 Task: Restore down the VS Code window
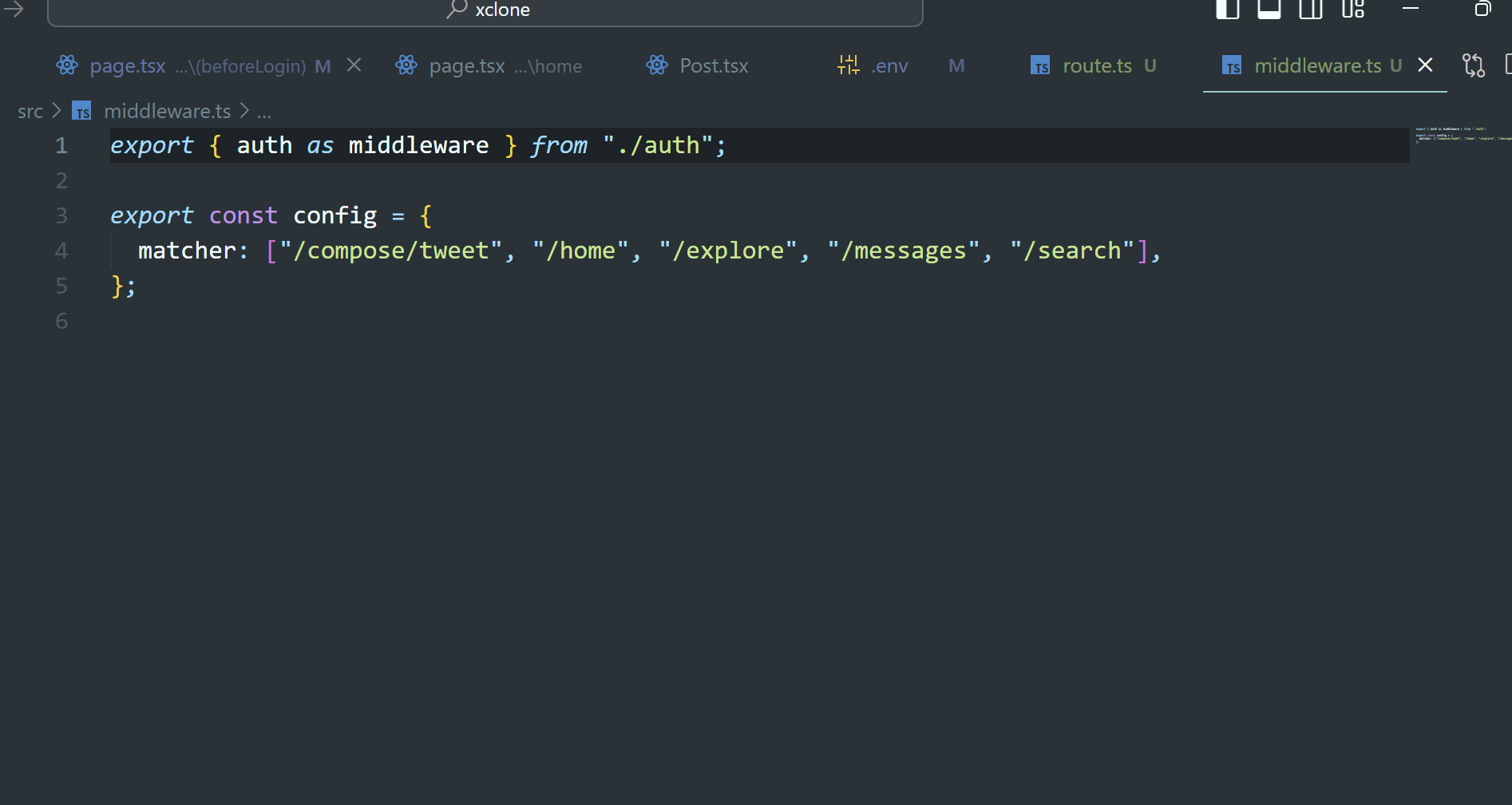(x=1482, y=9)
